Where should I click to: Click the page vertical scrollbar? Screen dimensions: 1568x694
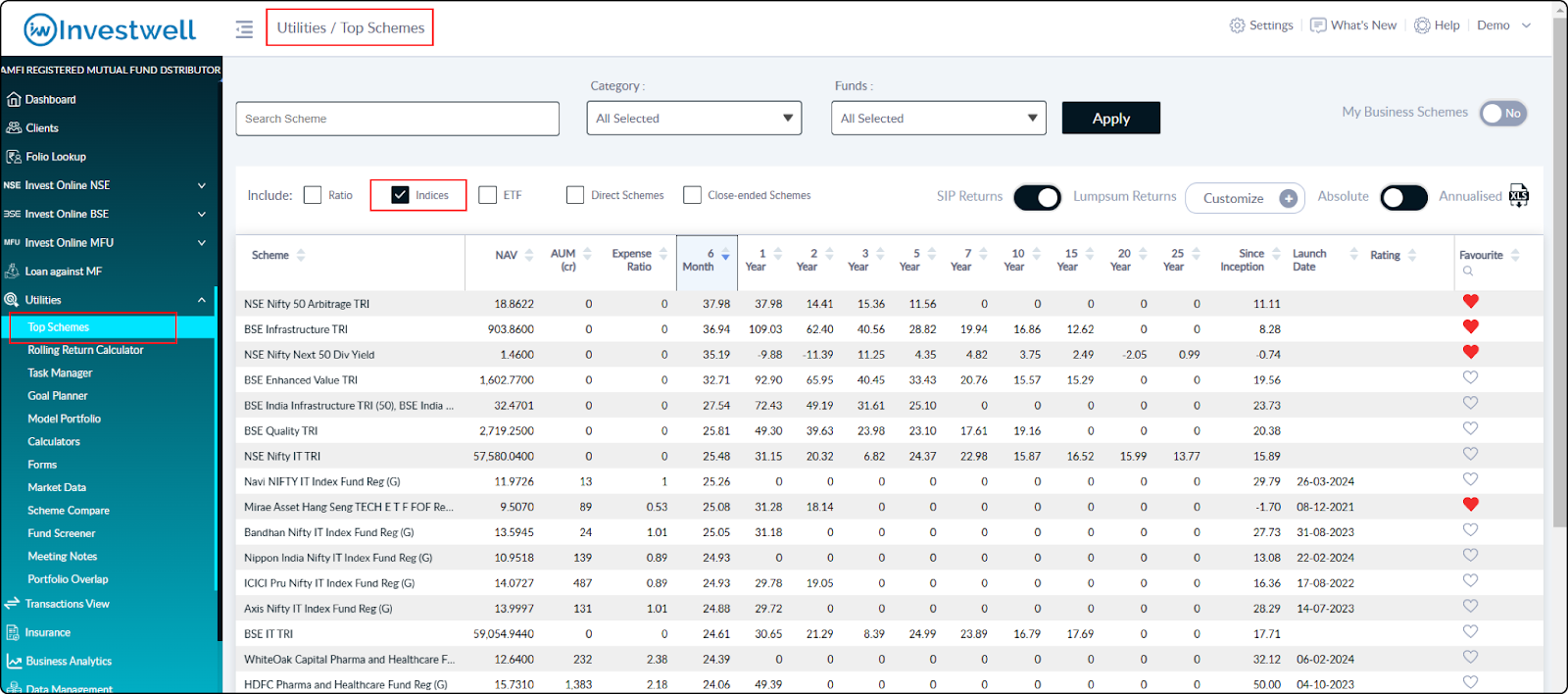point(1560,274)
